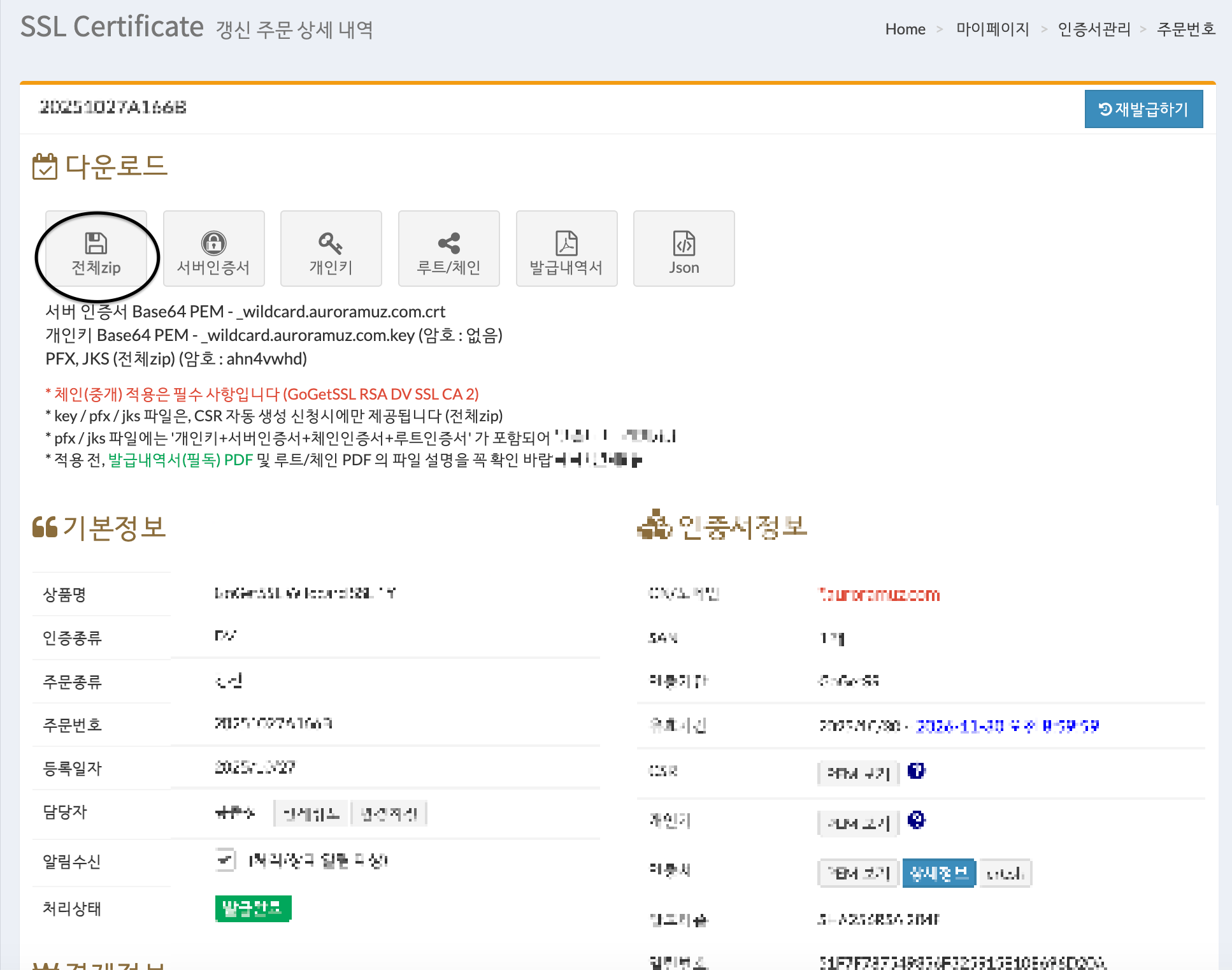Click the blue expiration date link
Image resolution: width=1232 pixels, height=970 pixels.
pyautogui.click(x=1006, y=726)
